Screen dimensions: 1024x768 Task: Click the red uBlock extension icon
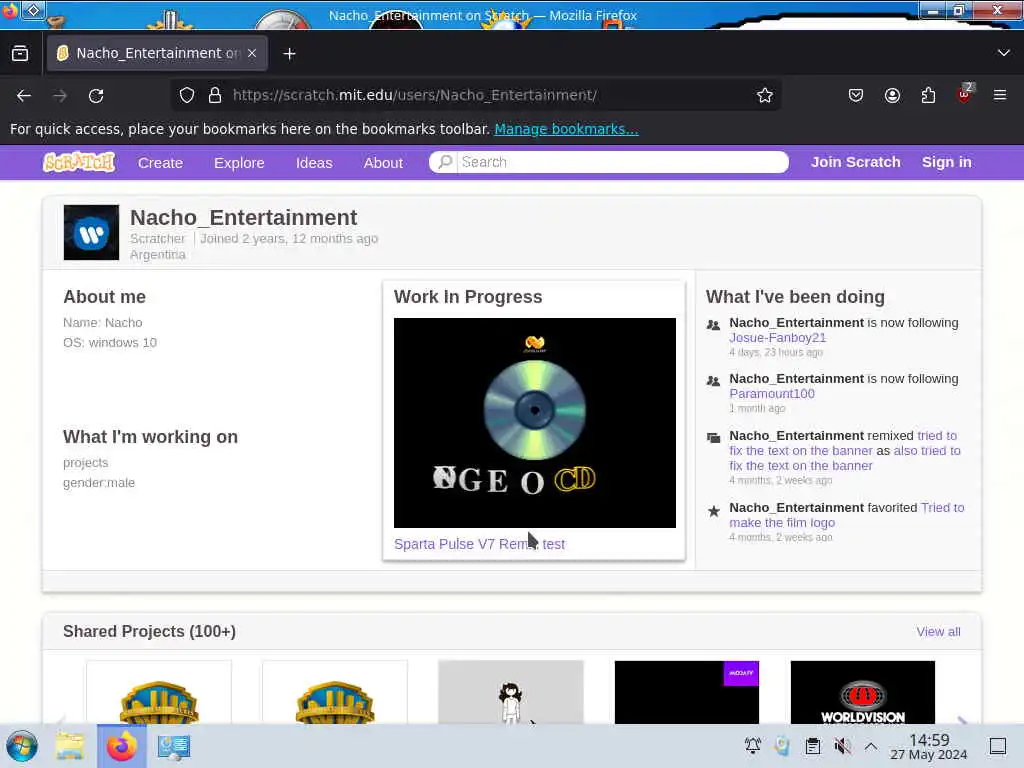click(x=965, y=94)
